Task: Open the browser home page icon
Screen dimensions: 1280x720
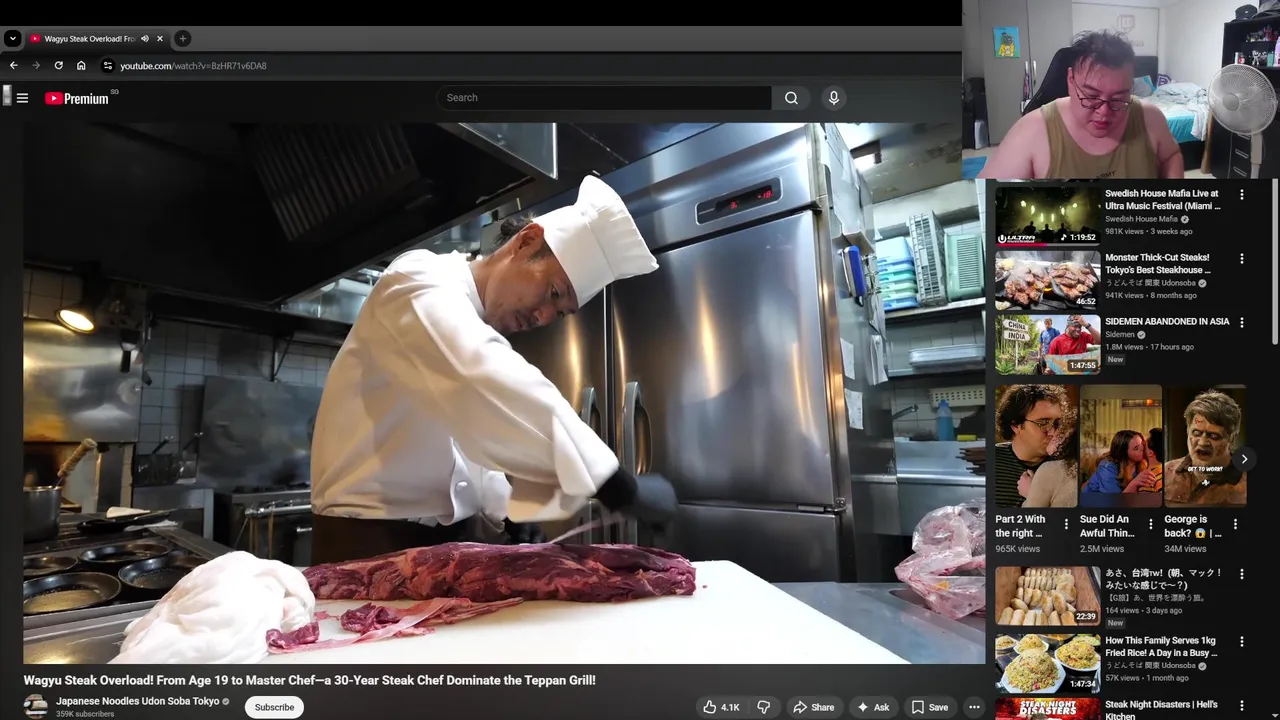Action: pos(81,65)
